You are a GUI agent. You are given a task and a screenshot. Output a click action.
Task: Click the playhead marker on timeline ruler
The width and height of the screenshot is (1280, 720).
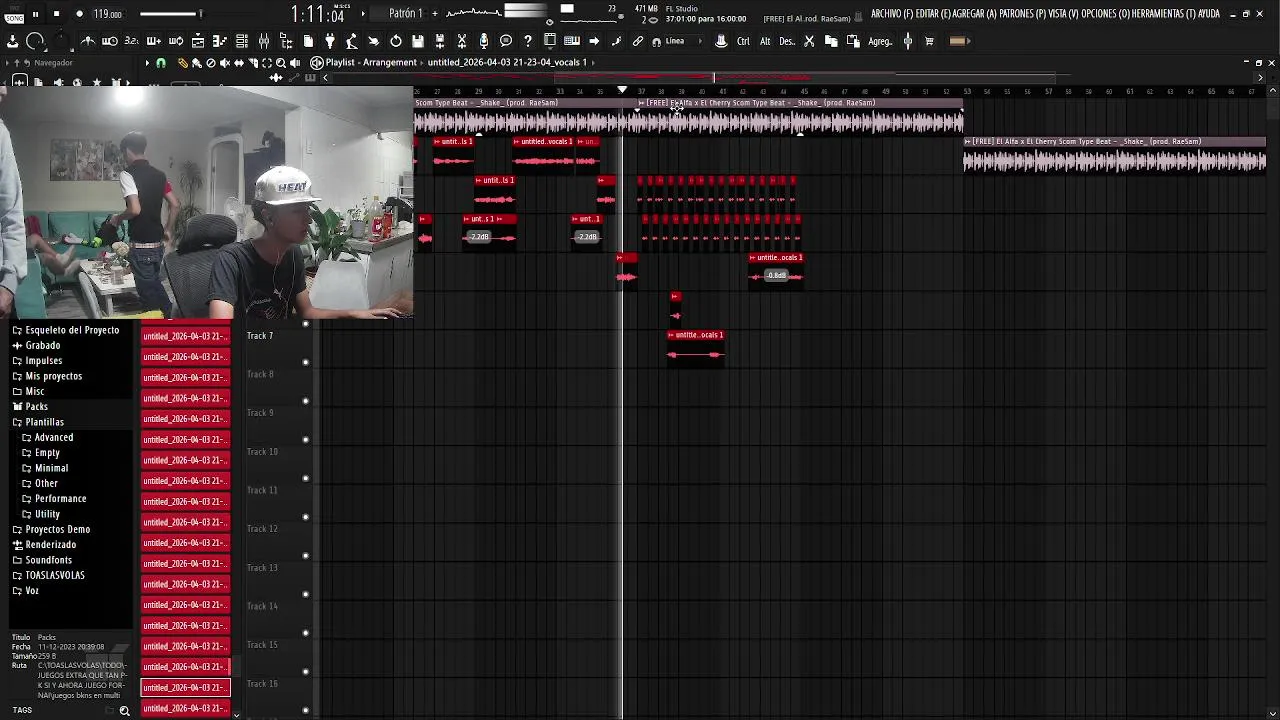tap(622, 90)
